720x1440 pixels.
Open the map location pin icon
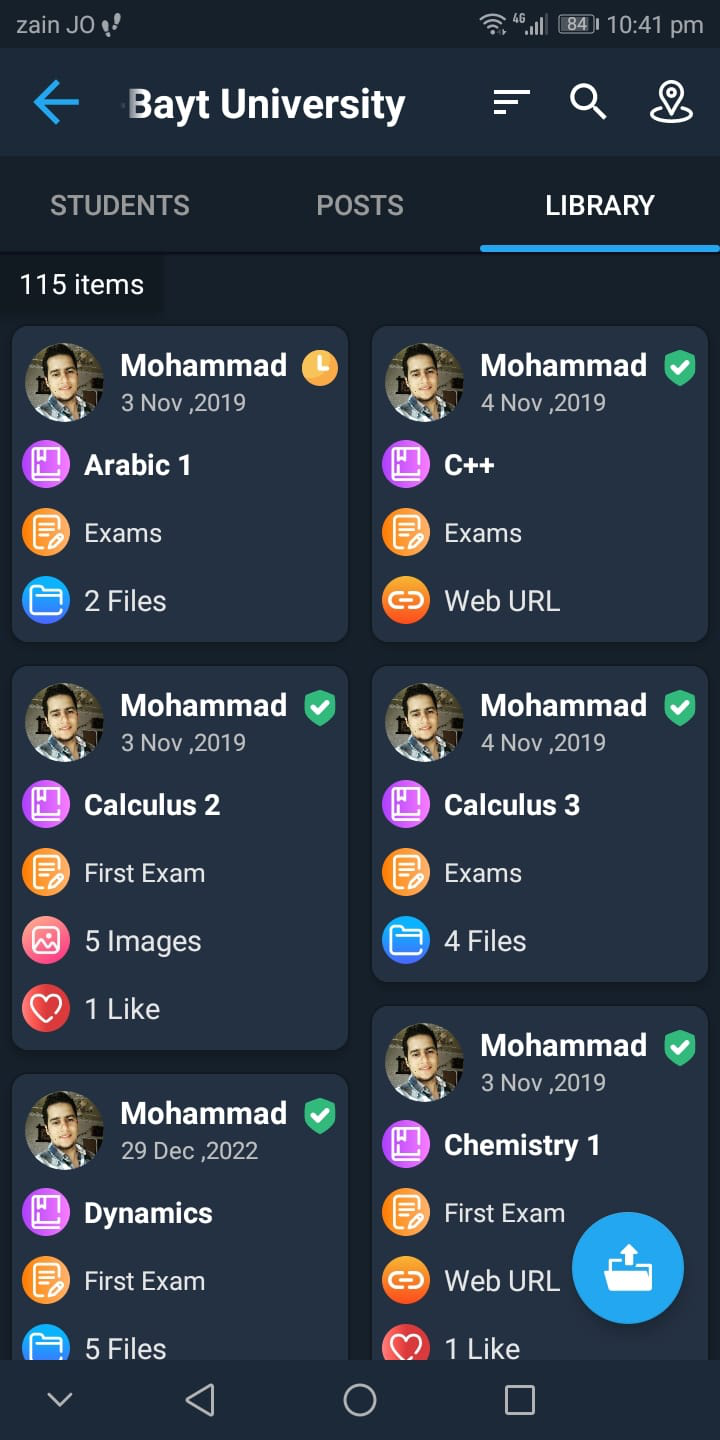click(x=671, y=103)
